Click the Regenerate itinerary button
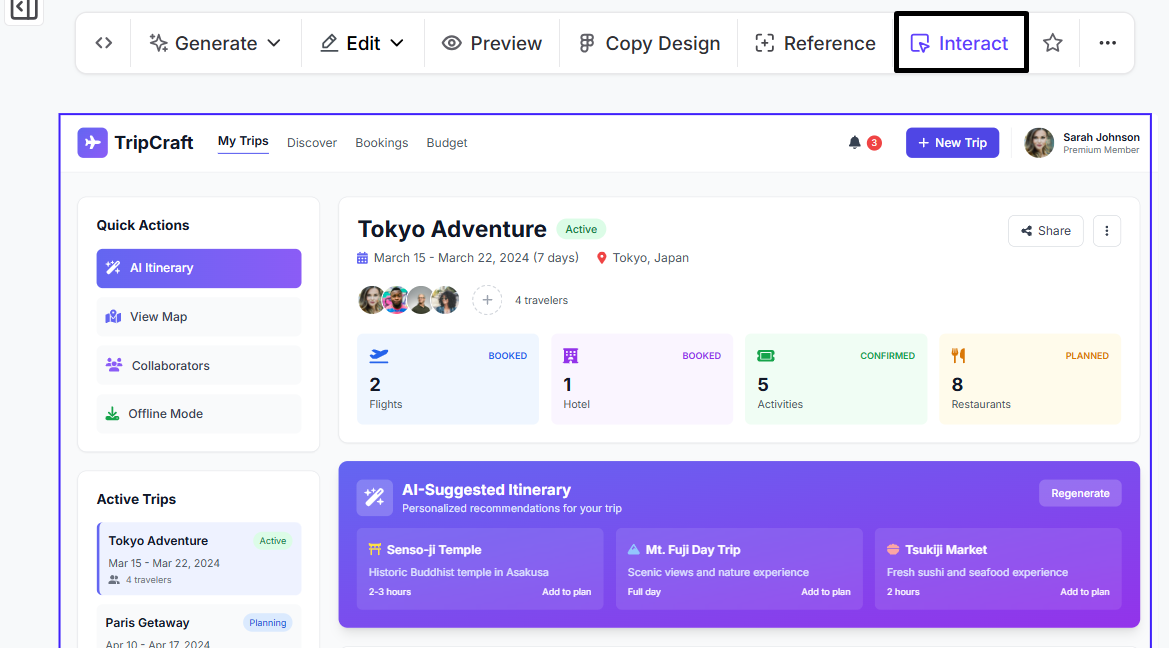1169x648 pixels. pos(1080,493)
